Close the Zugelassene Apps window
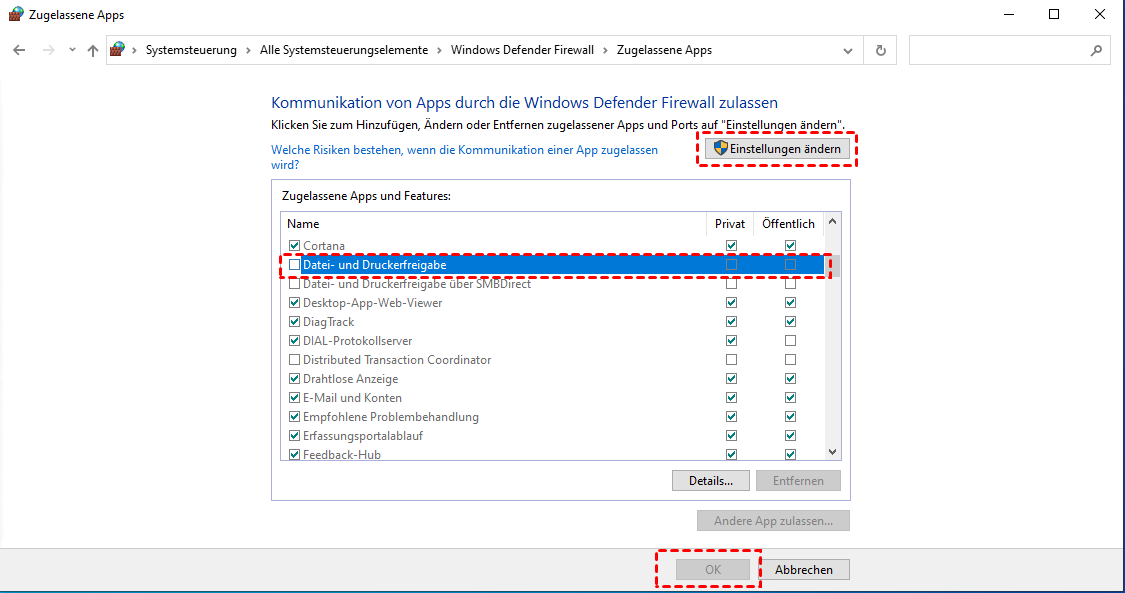 [x=1100, y=14]
